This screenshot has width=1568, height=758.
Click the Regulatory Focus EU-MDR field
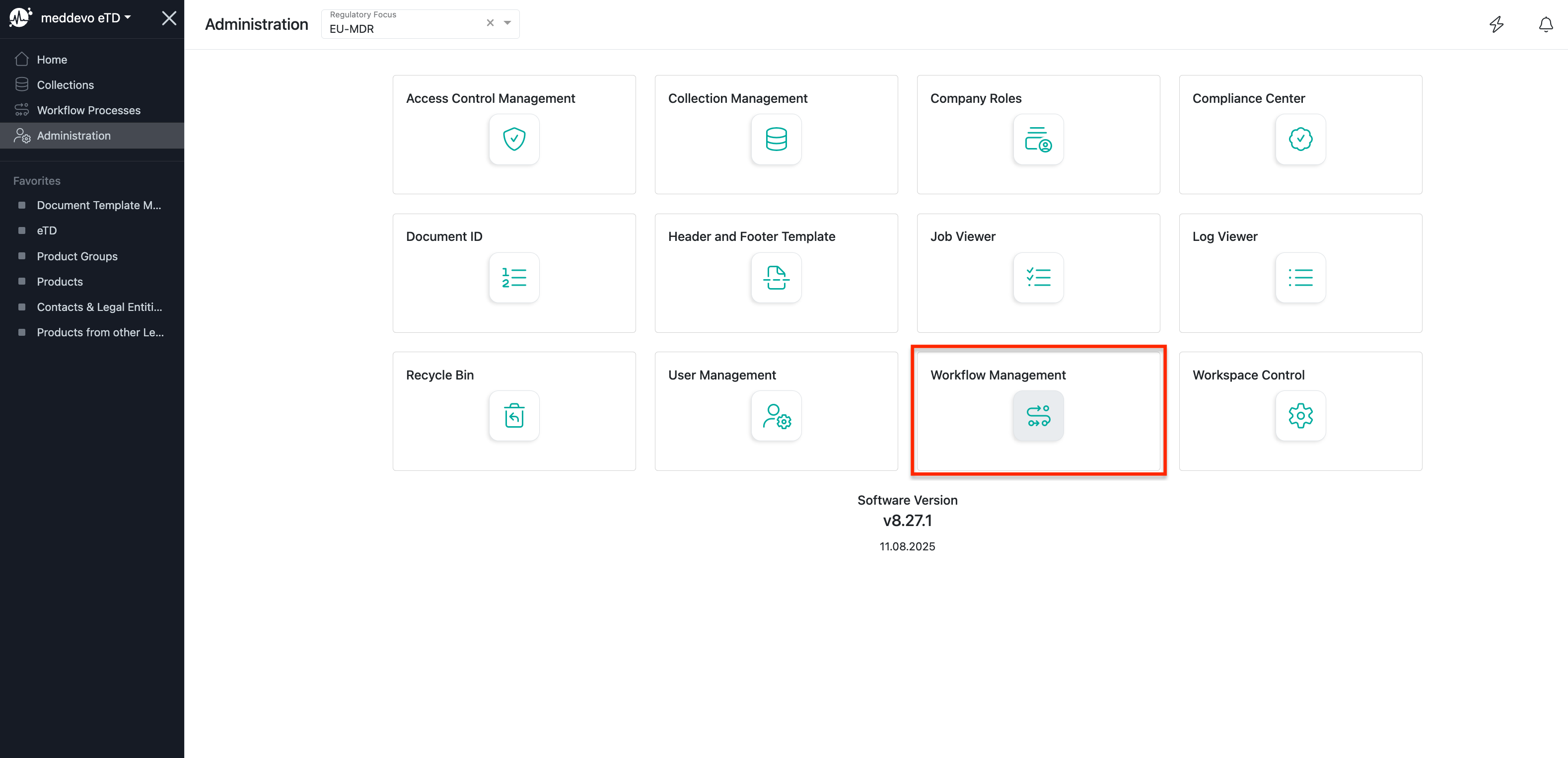pyautogui.click(x=420, y=24)
